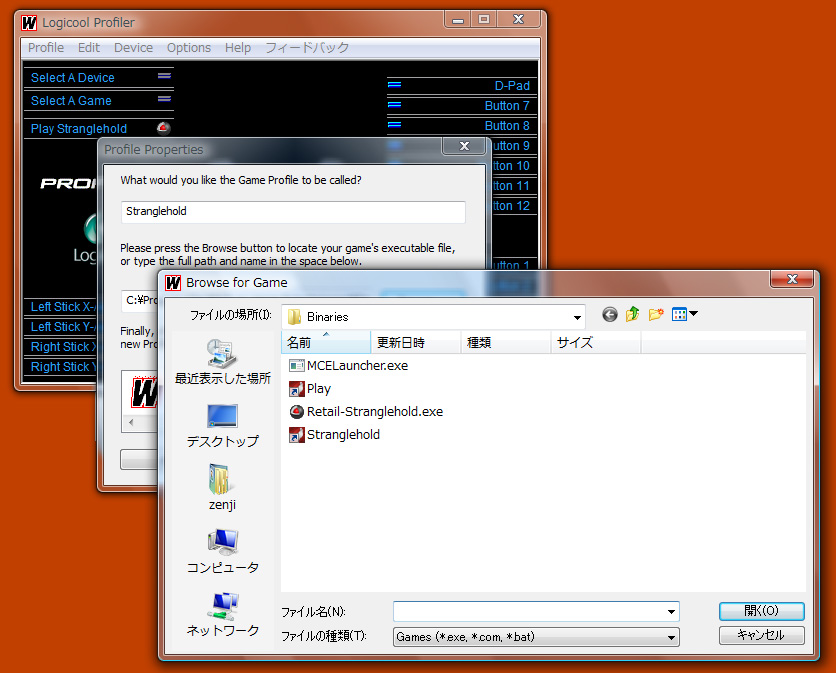Click the Button 7 label in Profiler
This screenshot has height=673, width=836.
(x=507, y=106)
